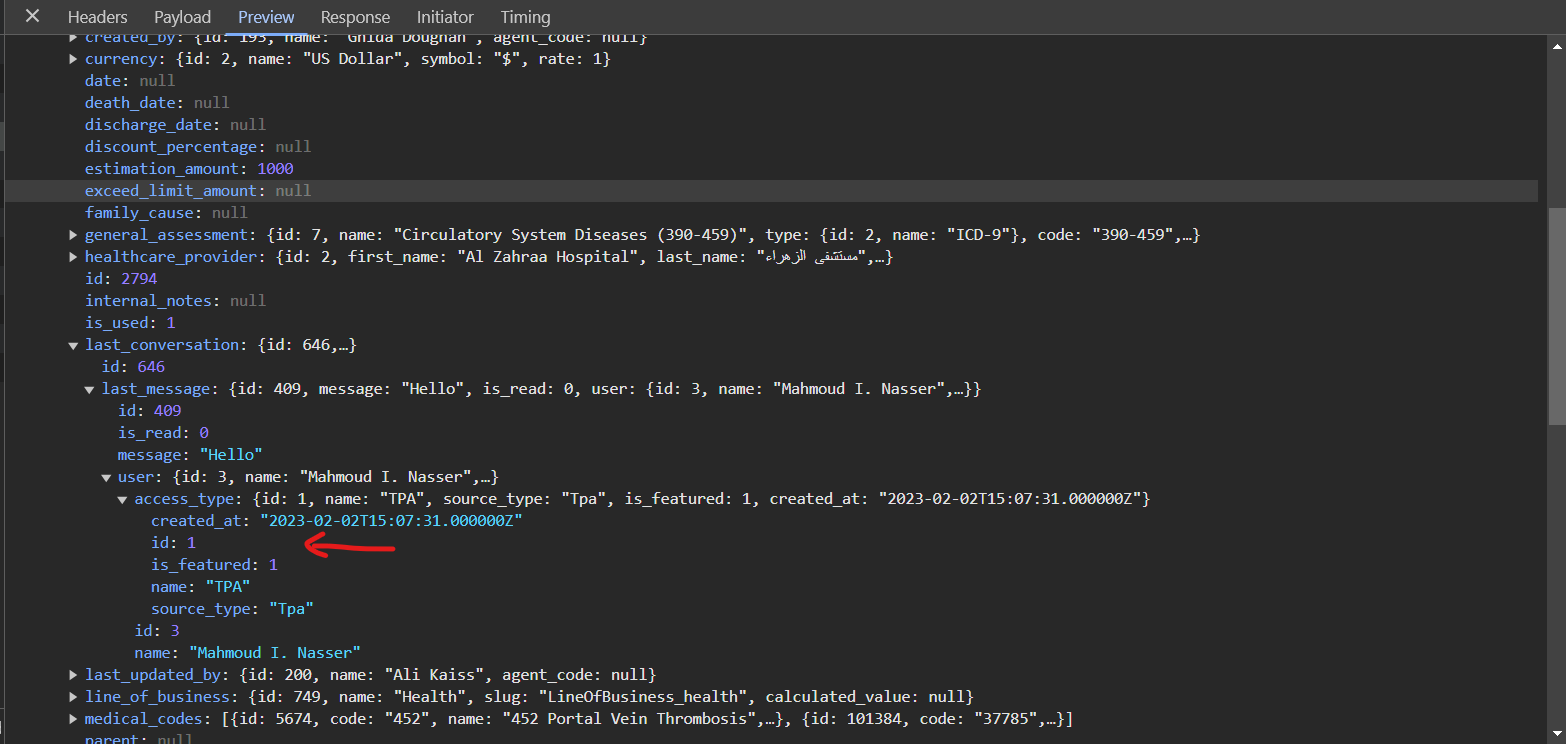The image size is (1566, 744).
Task: Collapse the last_conversation object
Action: pos(74,345)
